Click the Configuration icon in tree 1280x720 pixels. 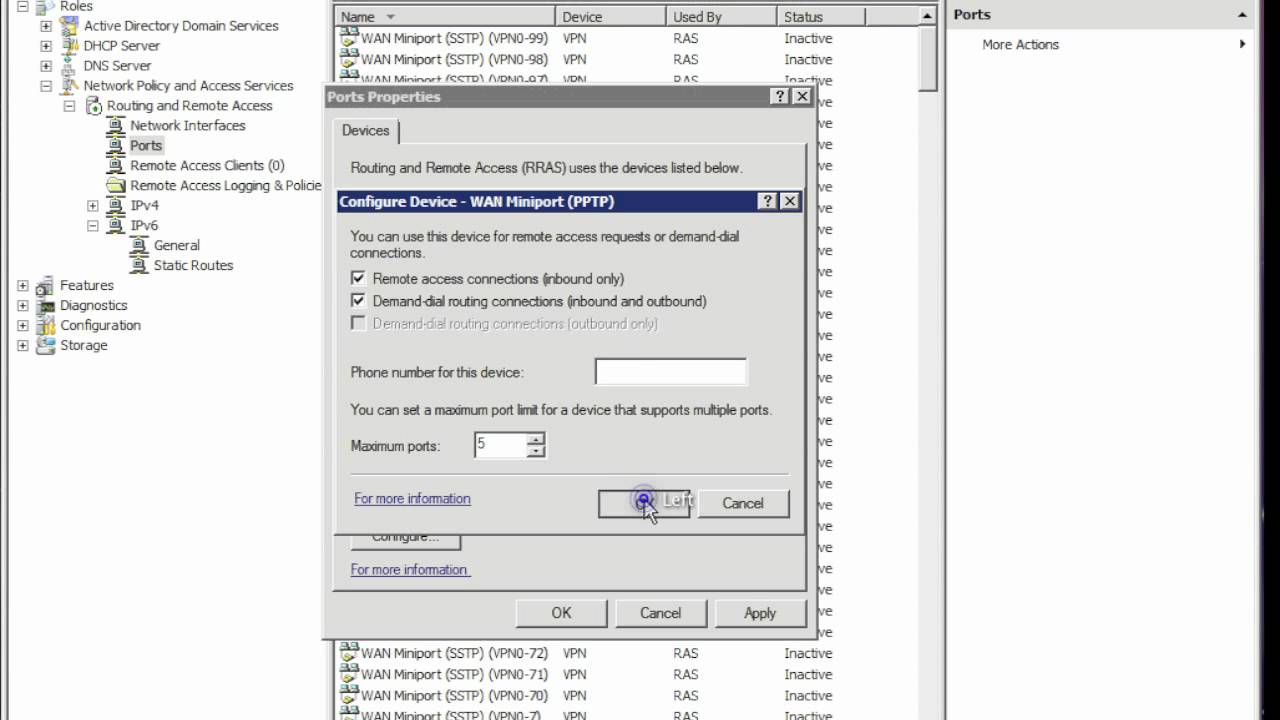point(45,326)
